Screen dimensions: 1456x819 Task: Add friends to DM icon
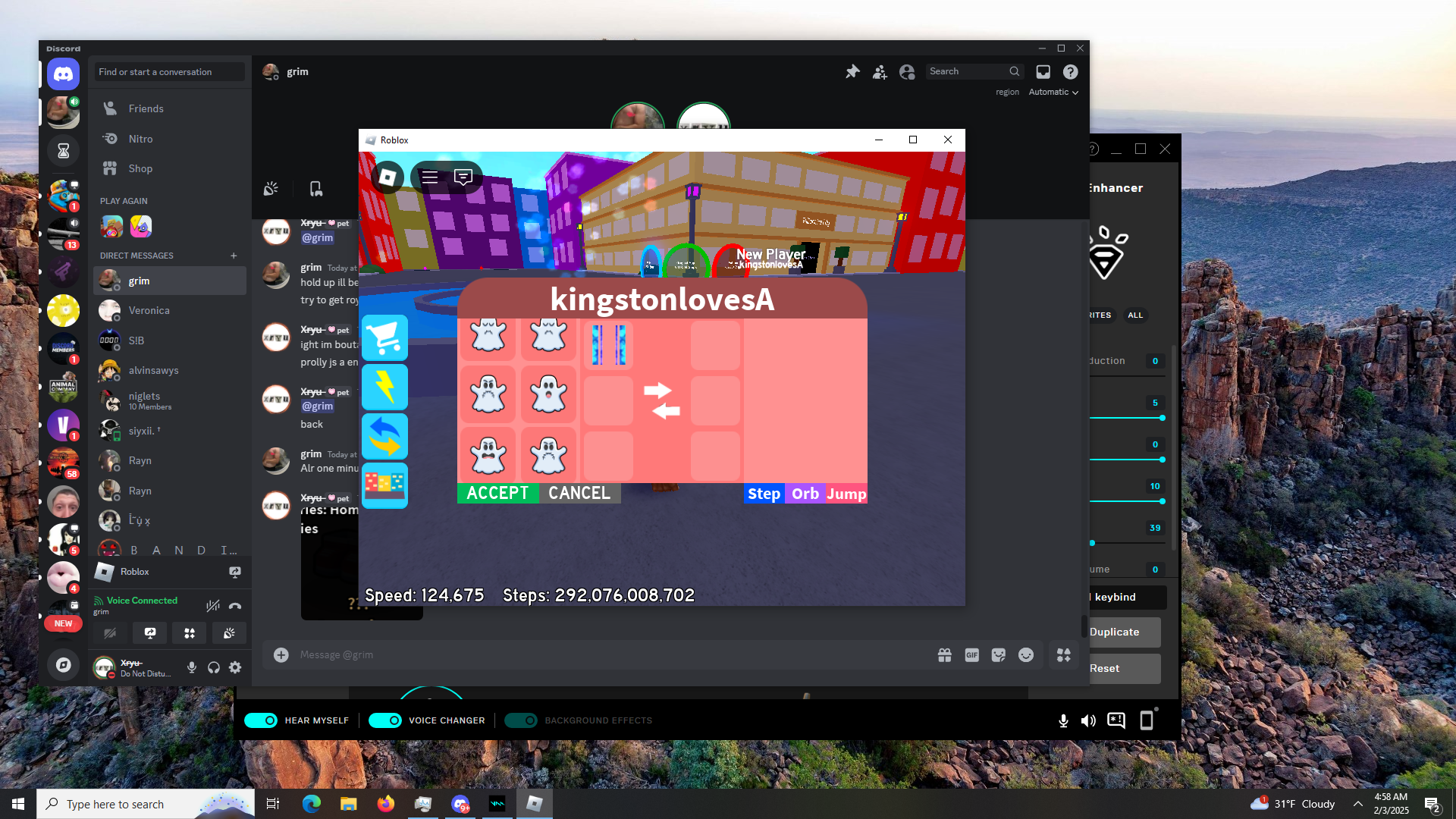[880, 72]
